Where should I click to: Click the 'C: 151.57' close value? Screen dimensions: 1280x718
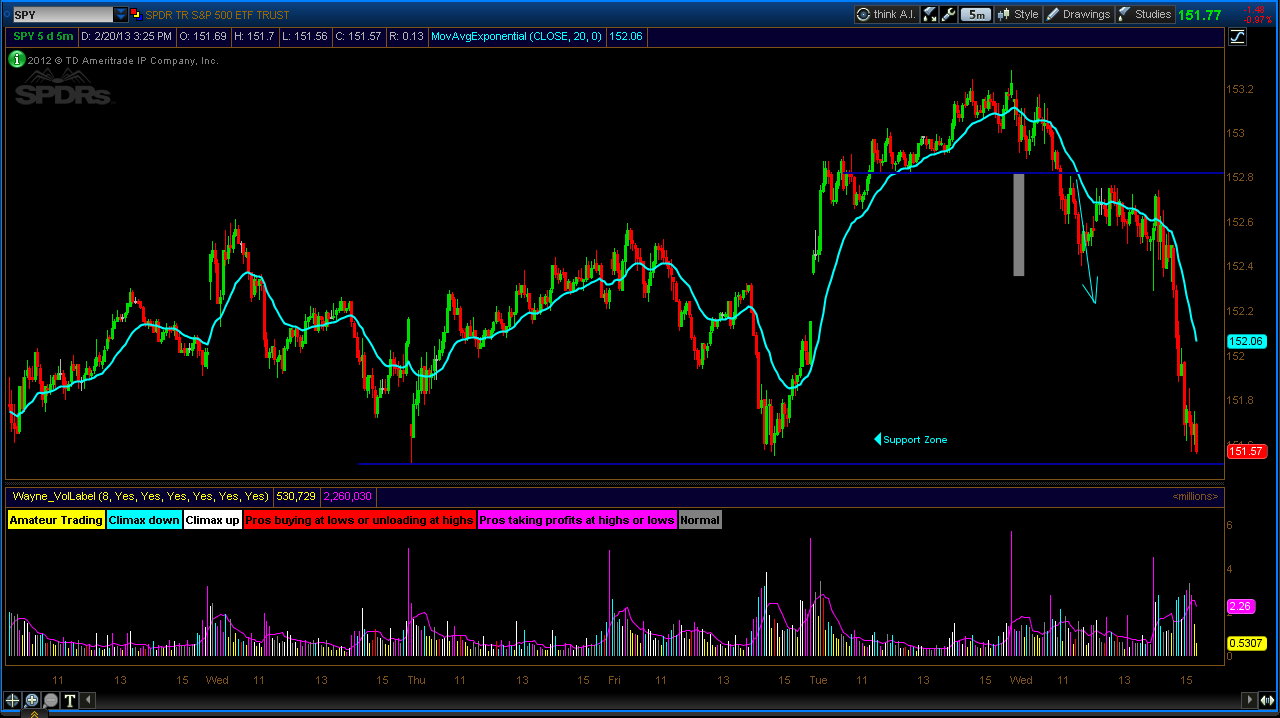coord(358,36)
